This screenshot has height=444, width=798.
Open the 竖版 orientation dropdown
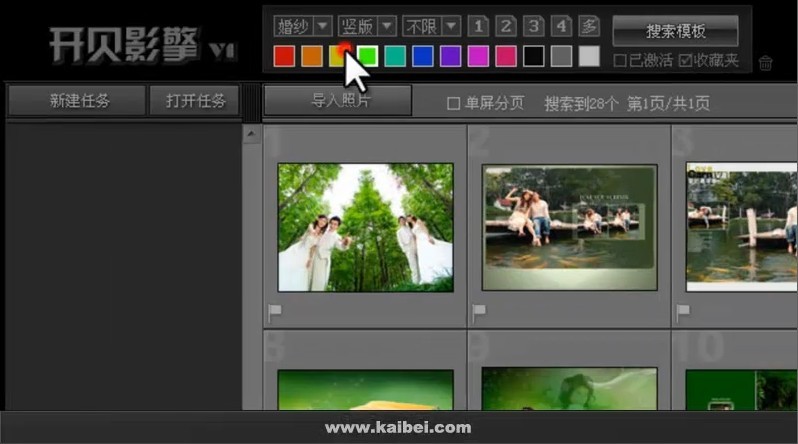coord(367,26)
